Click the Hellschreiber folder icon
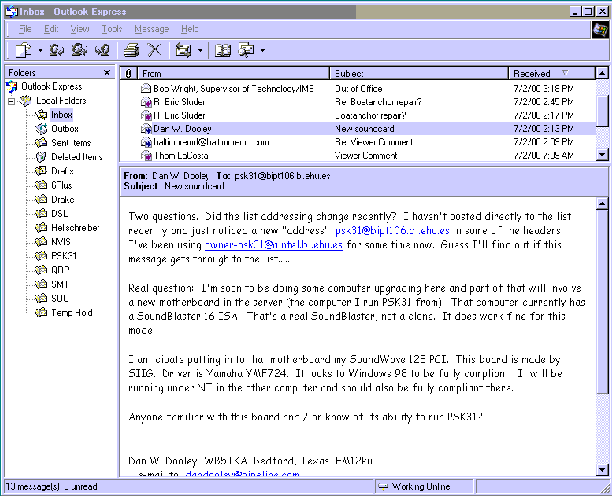 coord(41,228)
